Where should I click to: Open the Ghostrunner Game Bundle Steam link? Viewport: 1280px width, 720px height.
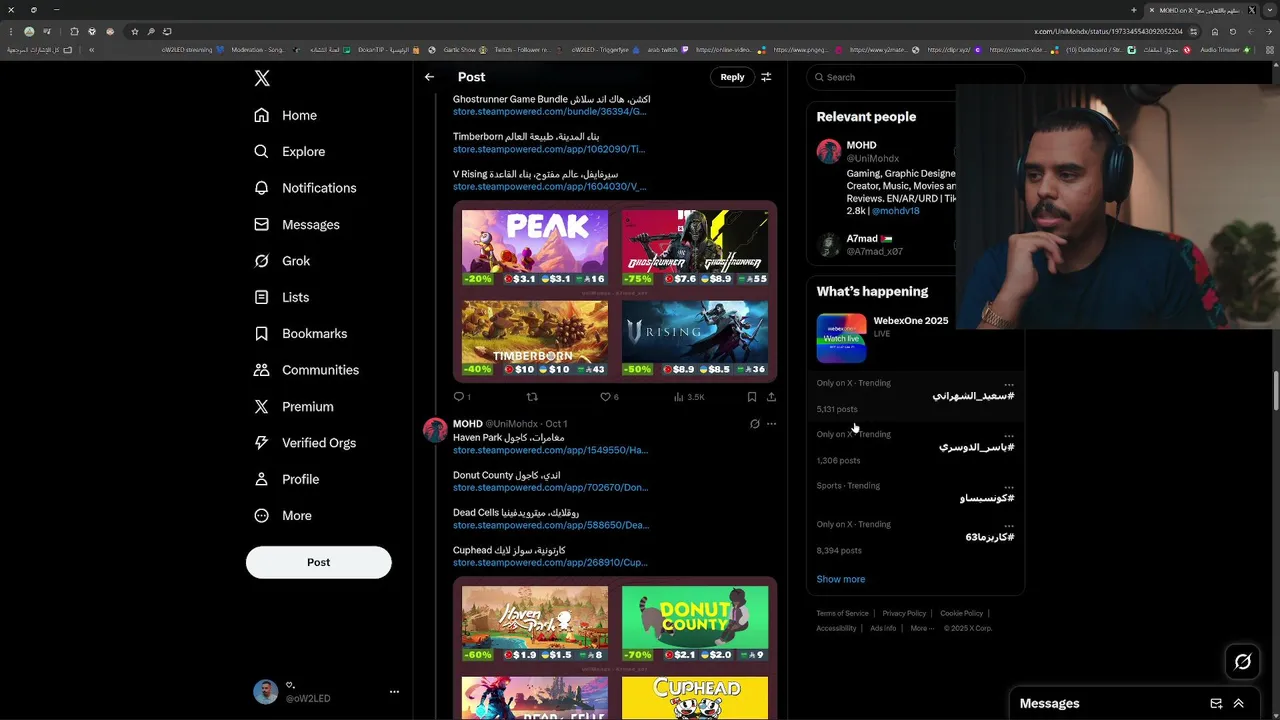pyautogui.click(x=549, y=112)
